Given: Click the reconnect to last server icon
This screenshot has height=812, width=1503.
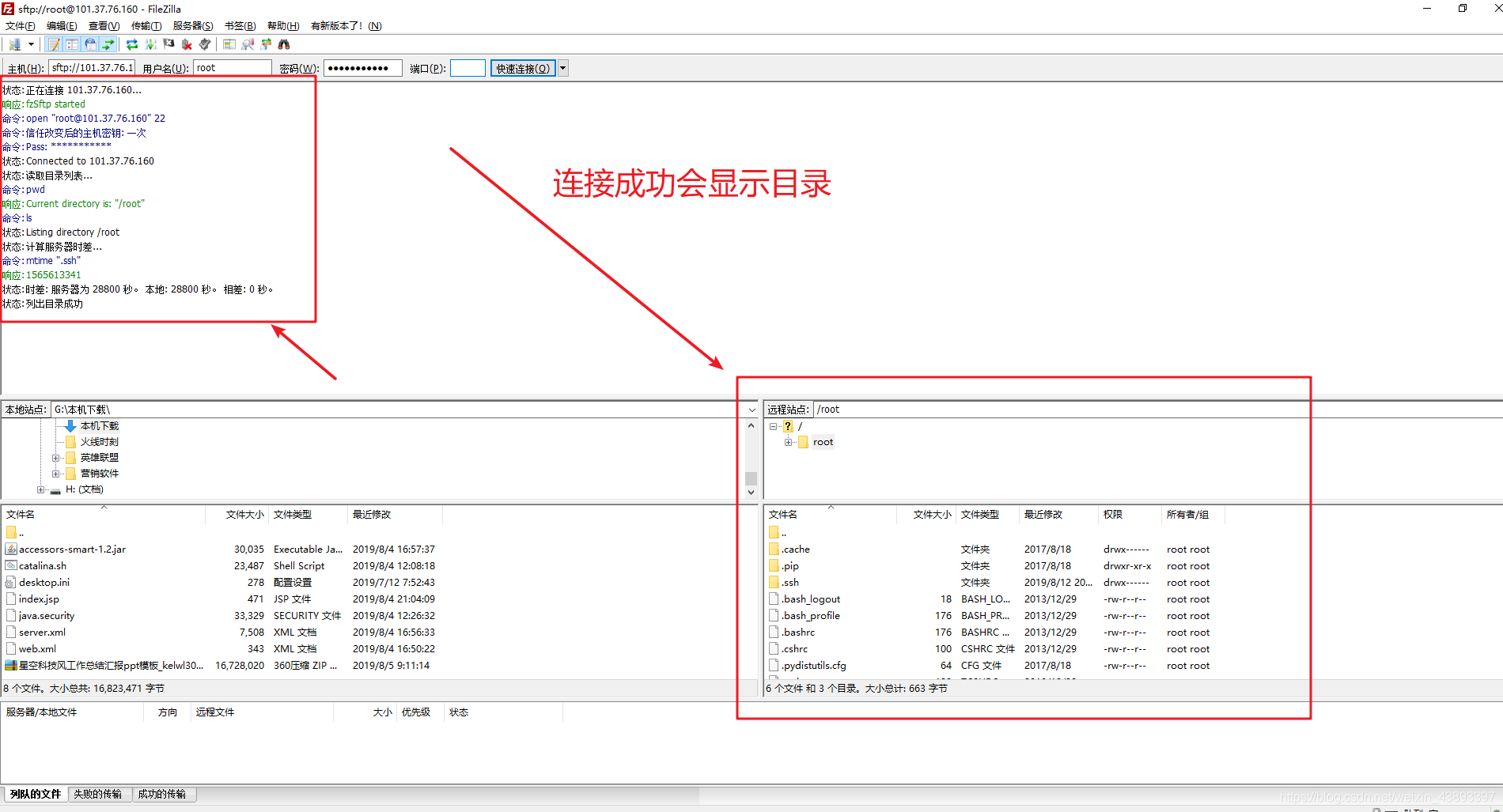Looking at the screenshot, I should [205, 44].
